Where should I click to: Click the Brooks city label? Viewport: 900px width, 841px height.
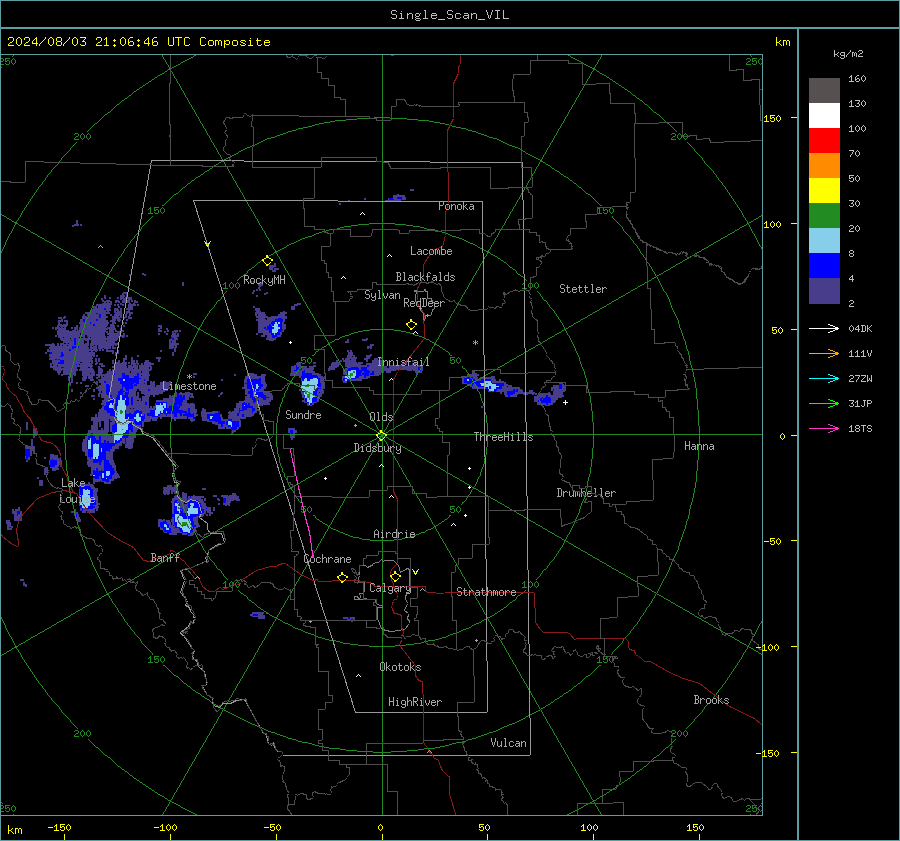point(711,700)
